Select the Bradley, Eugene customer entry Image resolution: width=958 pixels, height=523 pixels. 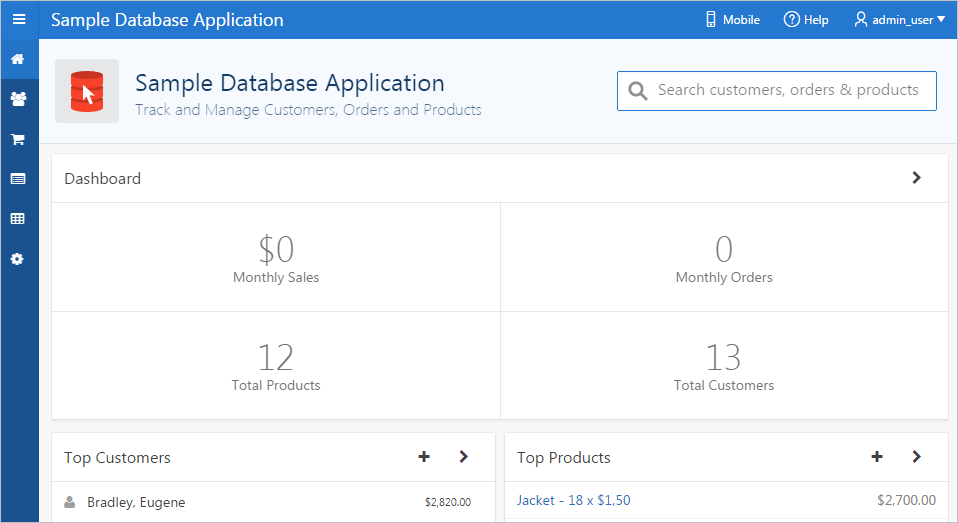click(x=136, y=502)
